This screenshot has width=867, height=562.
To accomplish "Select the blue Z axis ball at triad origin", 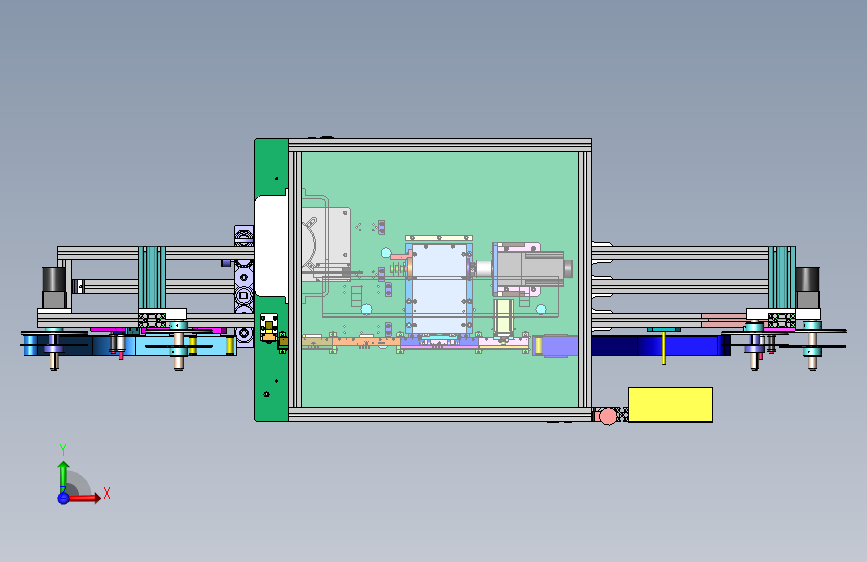I will tap(63, 498).
